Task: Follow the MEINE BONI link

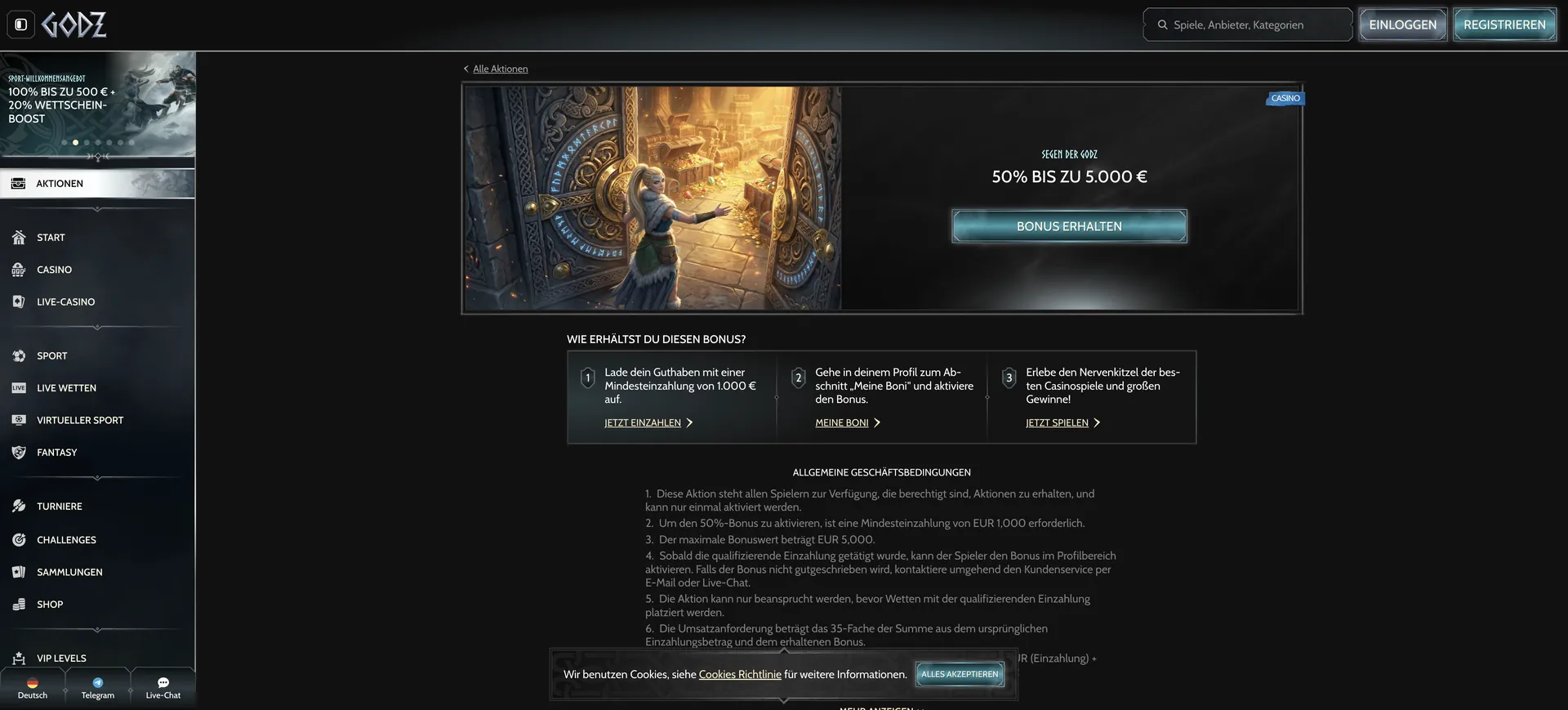Action: click(848, 423)
